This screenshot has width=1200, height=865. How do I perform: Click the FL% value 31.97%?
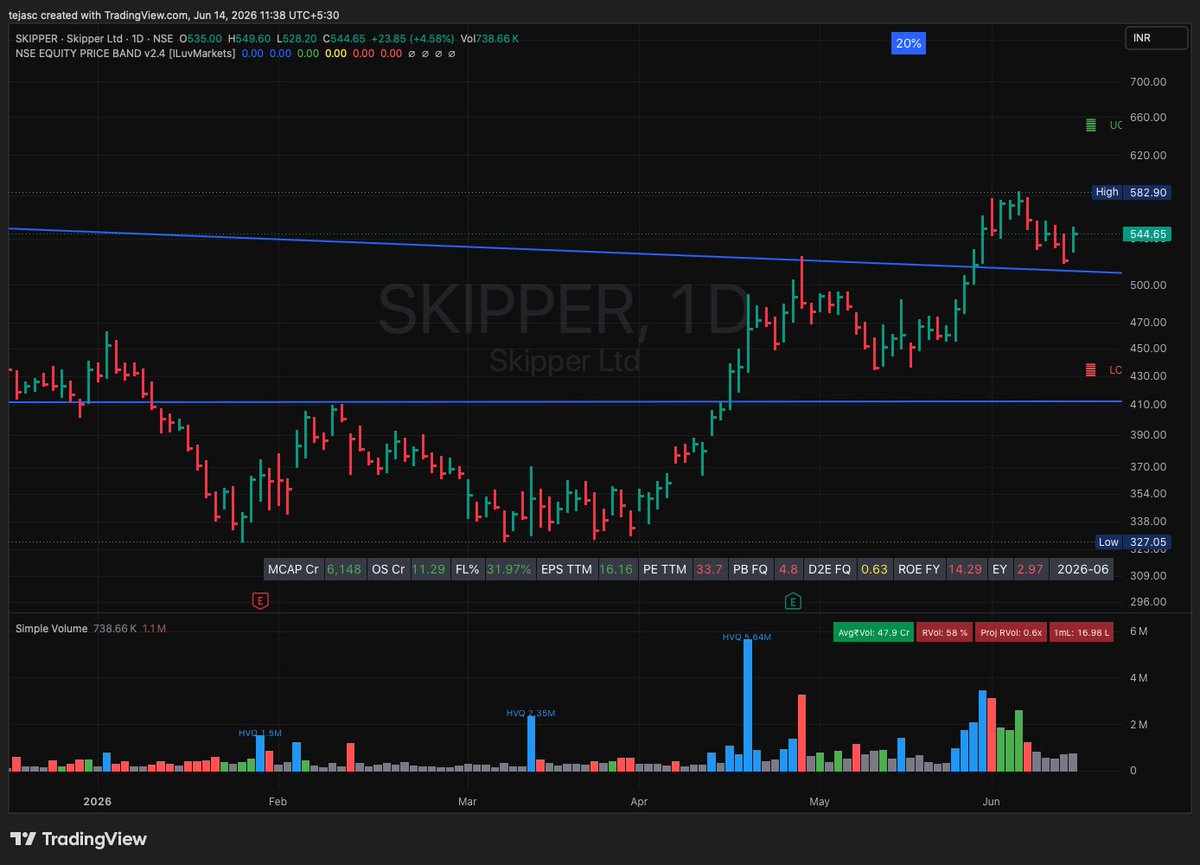coord(509,569)
